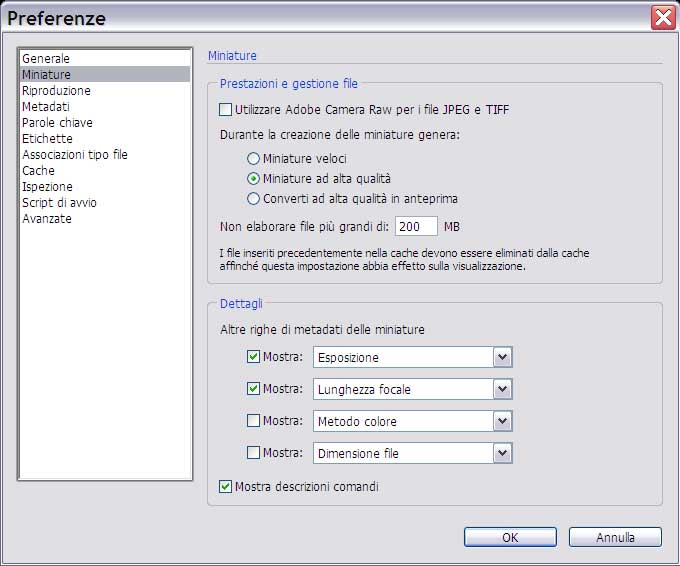
Task: Open the Metodo colore dropdown list
Action: [x=502, y=421]
